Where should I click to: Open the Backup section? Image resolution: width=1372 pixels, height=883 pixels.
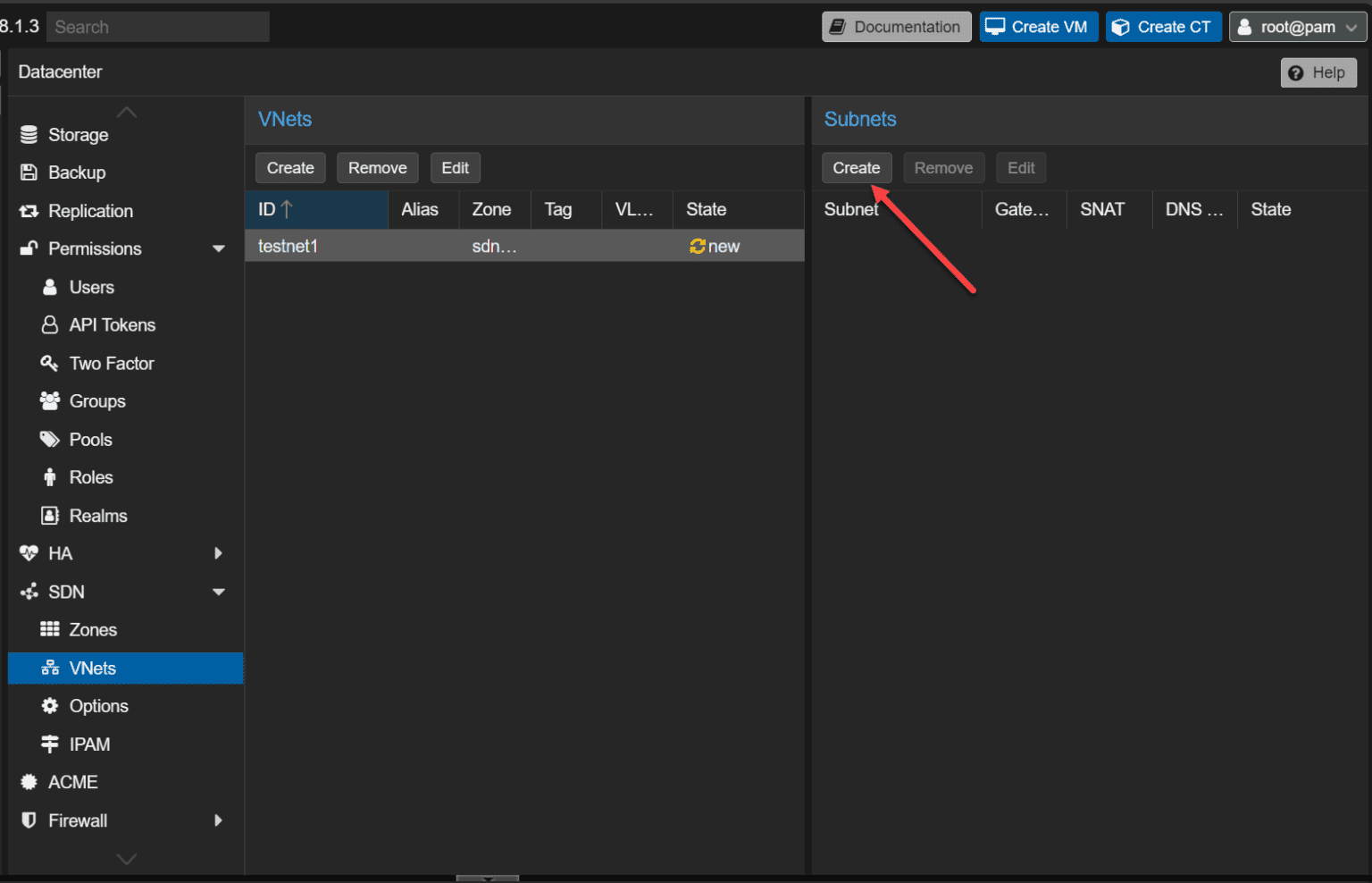click(x=77, y=172)
